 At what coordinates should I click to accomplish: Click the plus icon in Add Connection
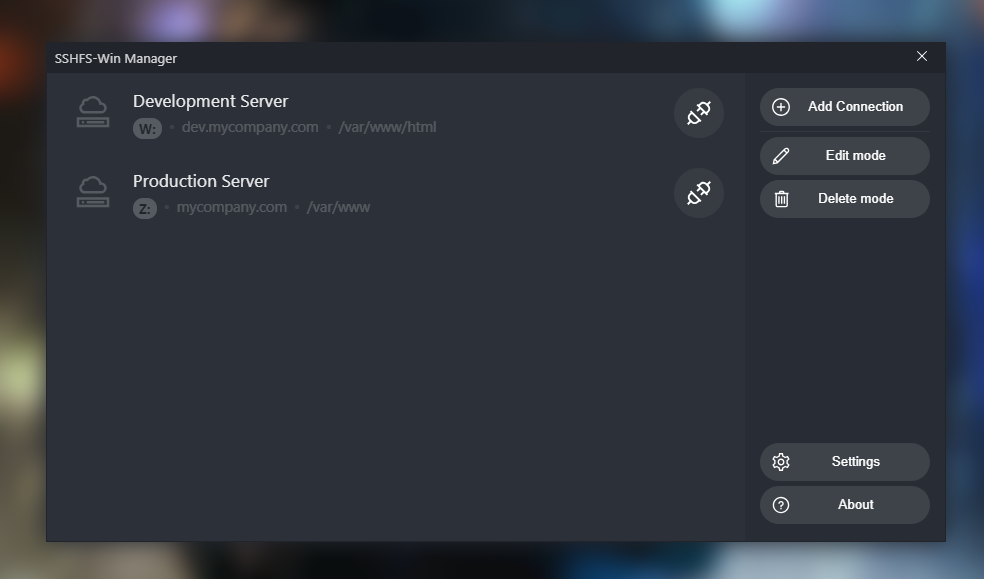[x=781, y=107]
